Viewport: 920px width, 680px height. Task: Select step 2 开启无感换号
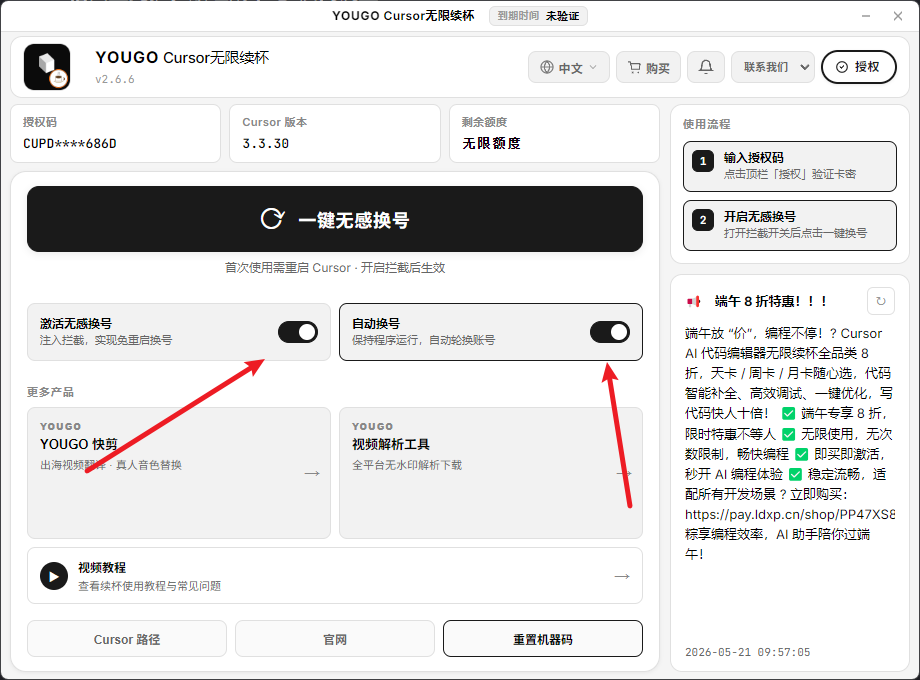point(790,225)
